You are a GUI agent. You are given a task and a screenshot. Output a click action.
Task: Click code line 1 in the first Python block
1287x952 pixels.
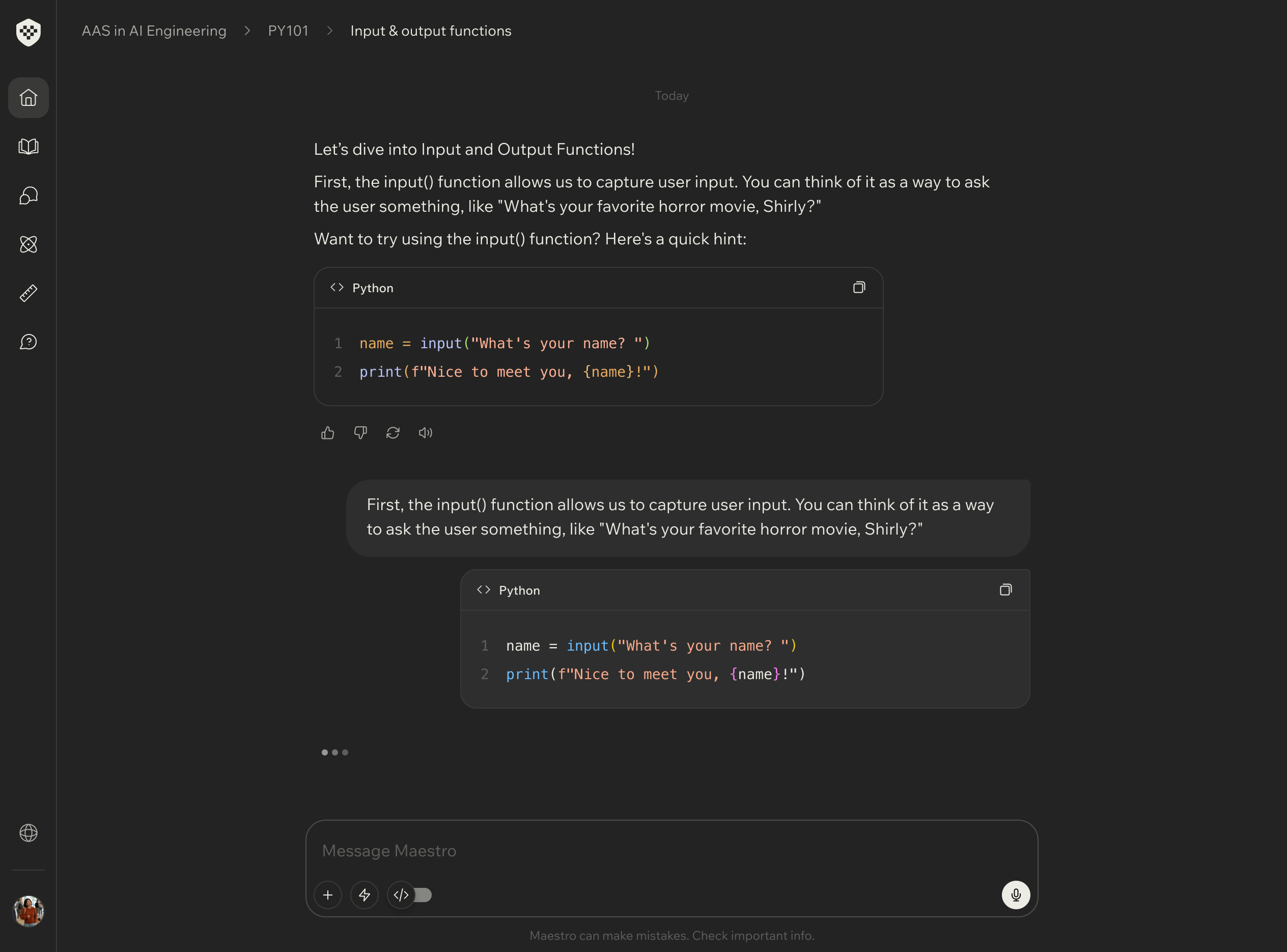(x=505, y=344)
